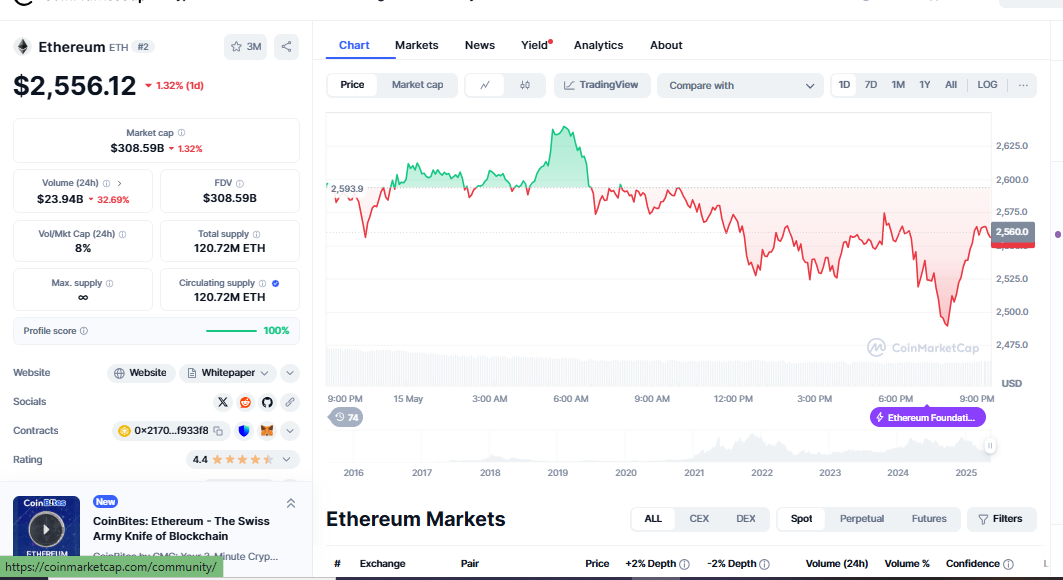The height and width of the screenshot is (580, 1063).
Task: Set chart range to 1D
Action: click(x=844, y=85)
